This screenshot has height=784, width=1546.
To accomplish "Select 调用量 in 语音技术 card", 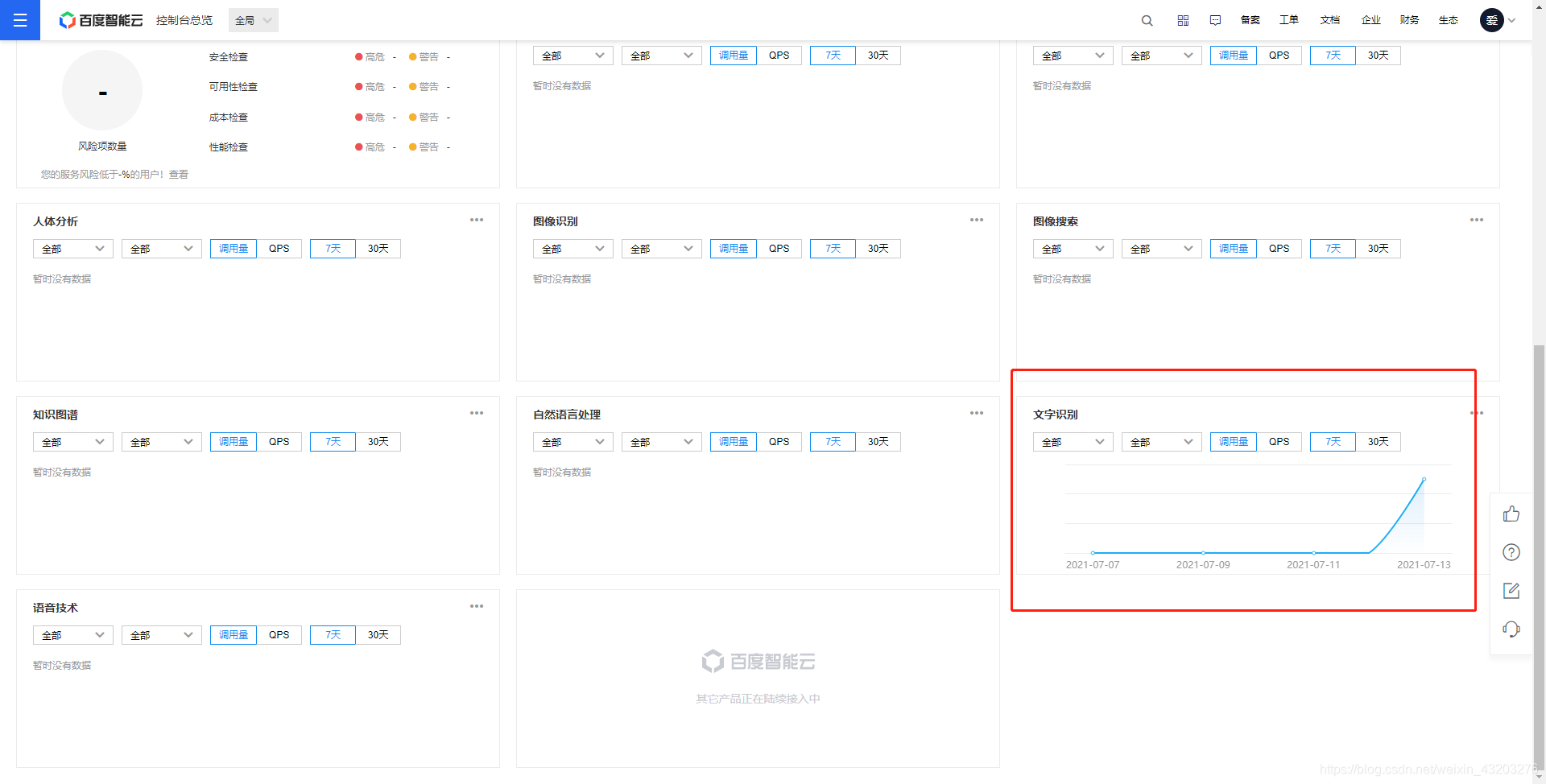I will tap(234, 635).
